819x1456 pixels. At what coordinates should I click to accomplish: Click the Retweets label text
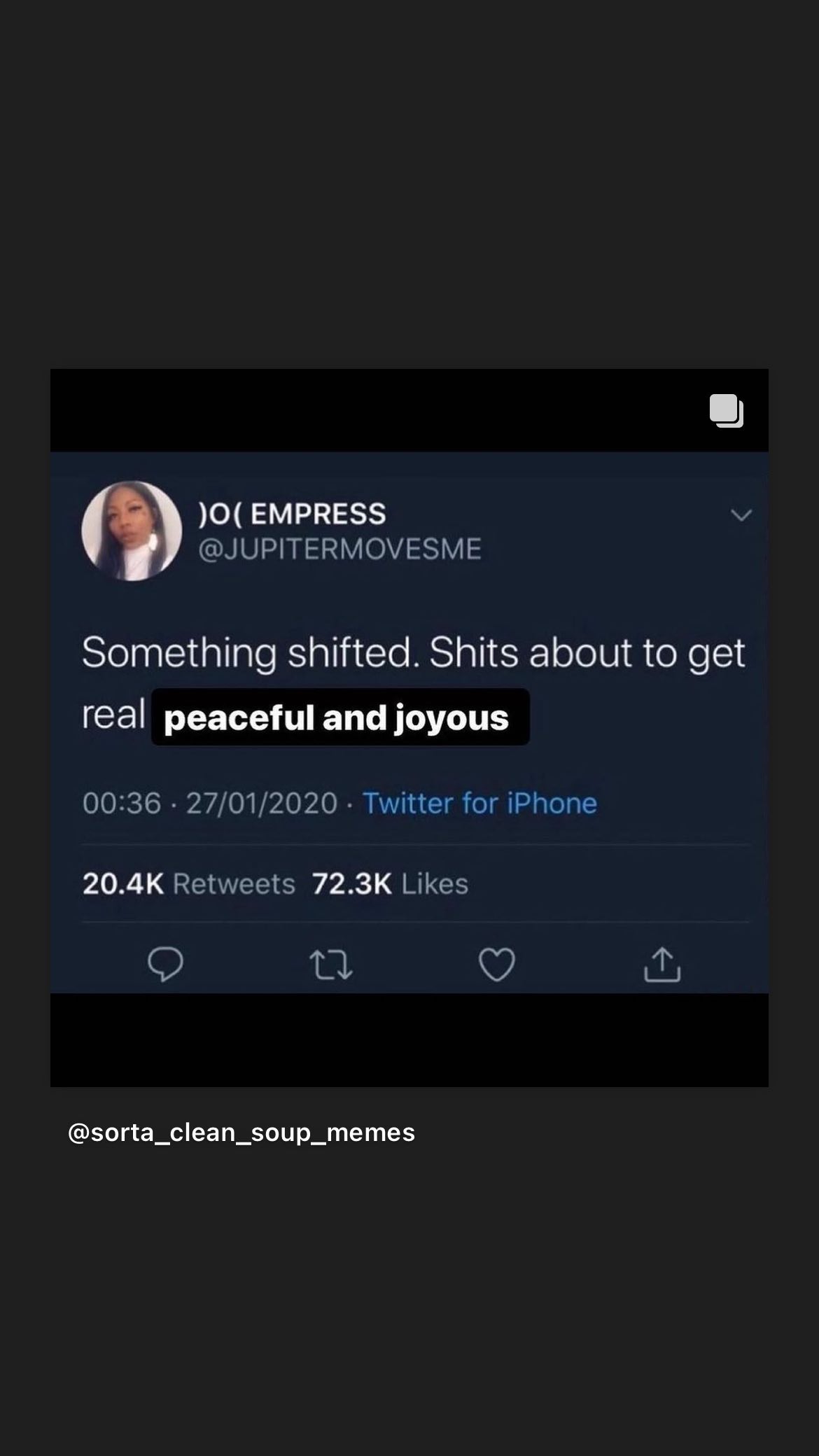point(234,883)
